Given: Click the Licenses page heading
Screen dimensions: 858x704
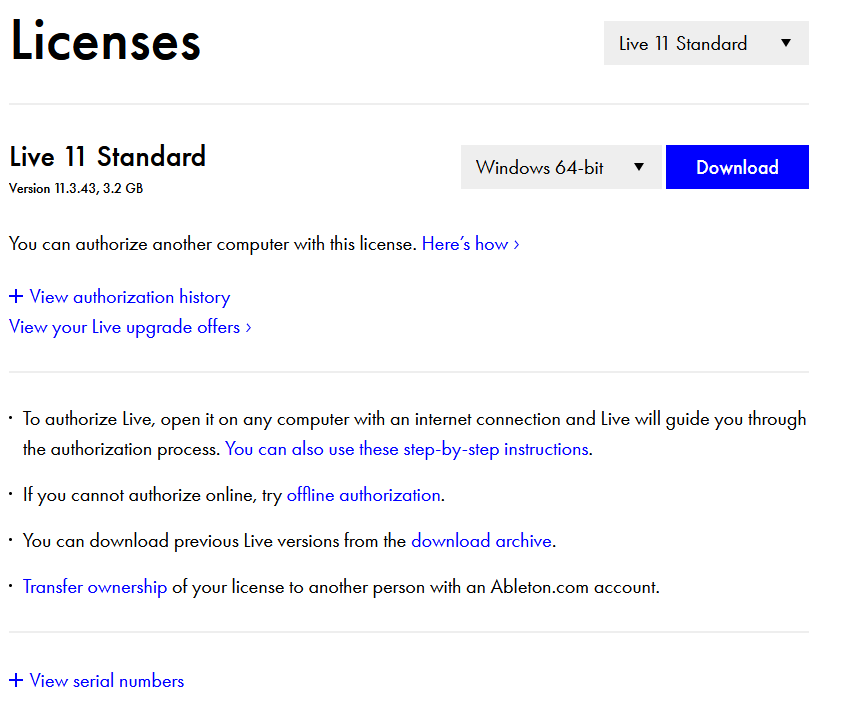Looking at the screenshot, I should coord(106,42).
